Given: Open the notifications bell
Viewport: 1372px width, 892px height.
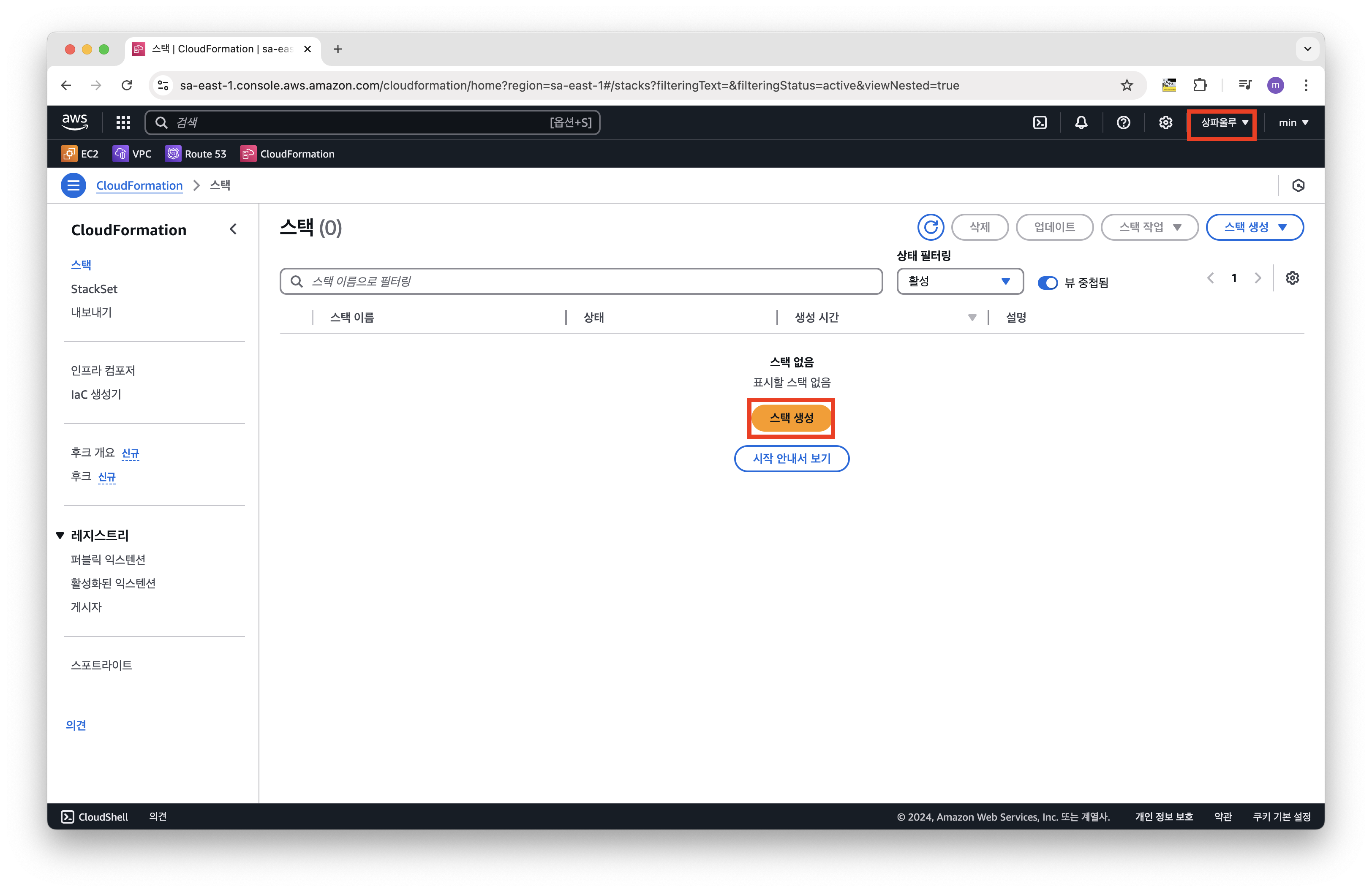Looking at the screenshot, I should pos(1081,122).
